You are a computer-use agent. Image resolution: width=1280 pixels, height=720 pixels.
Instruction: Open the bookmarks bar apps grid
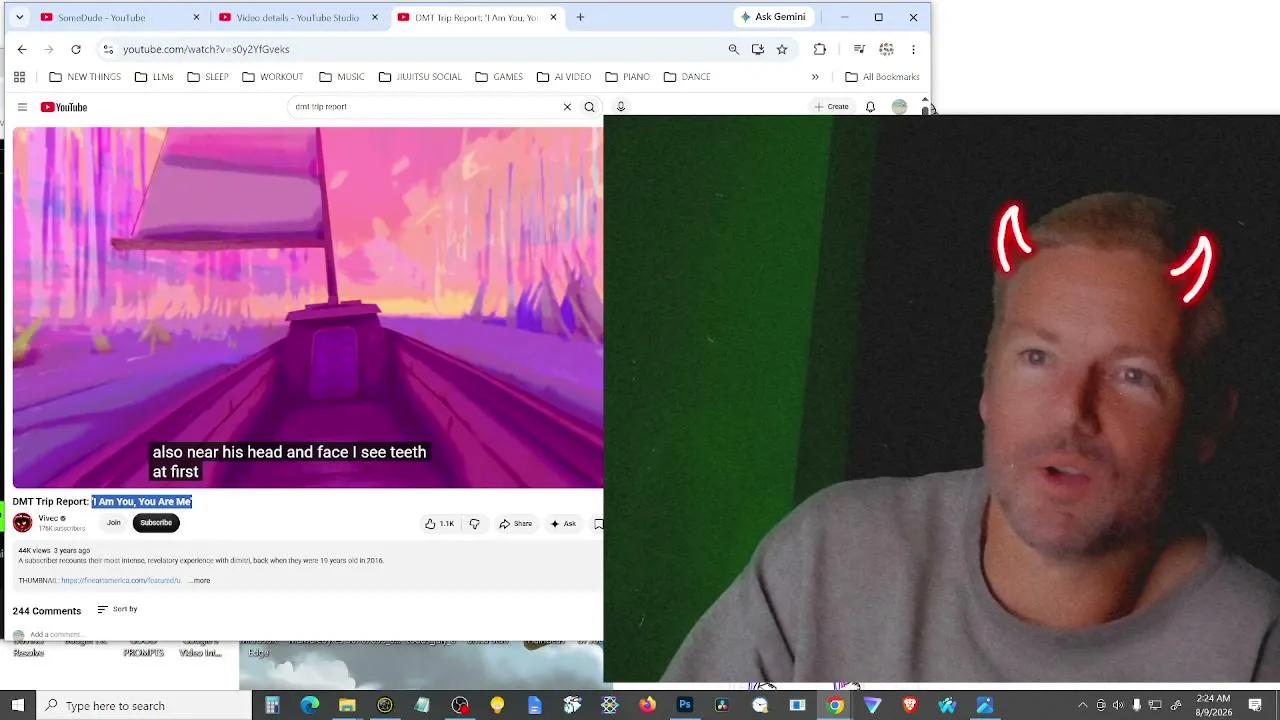pyautogui.click(x=19, y=77)
